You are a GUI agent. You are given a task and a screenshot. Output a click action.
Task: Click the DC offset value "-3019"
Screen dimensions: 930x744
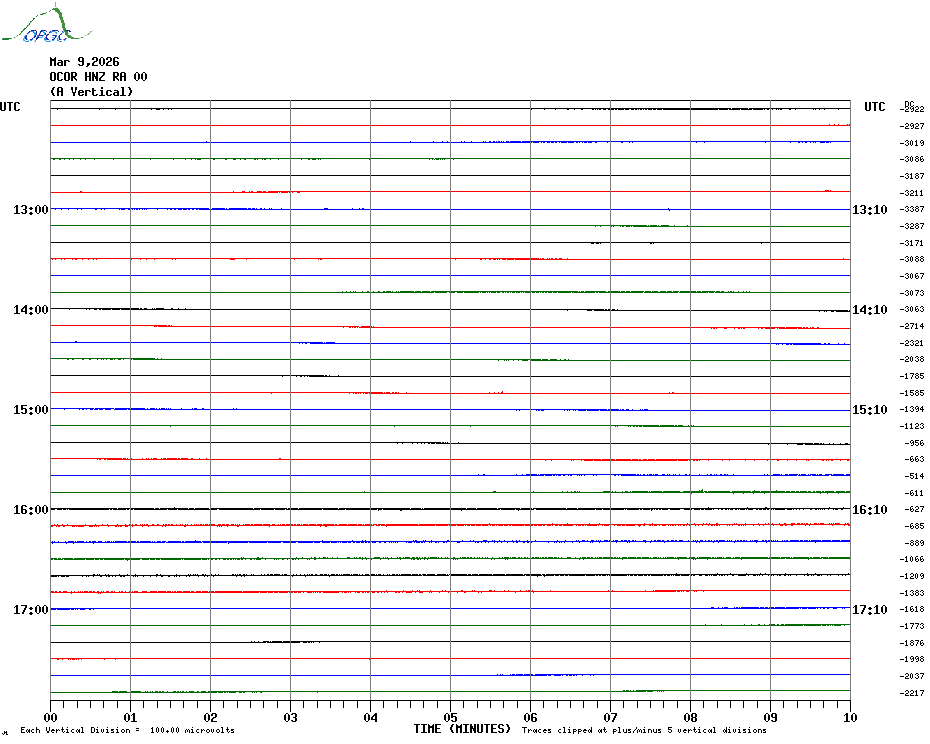pyautogui.click(x=912, y=143)
